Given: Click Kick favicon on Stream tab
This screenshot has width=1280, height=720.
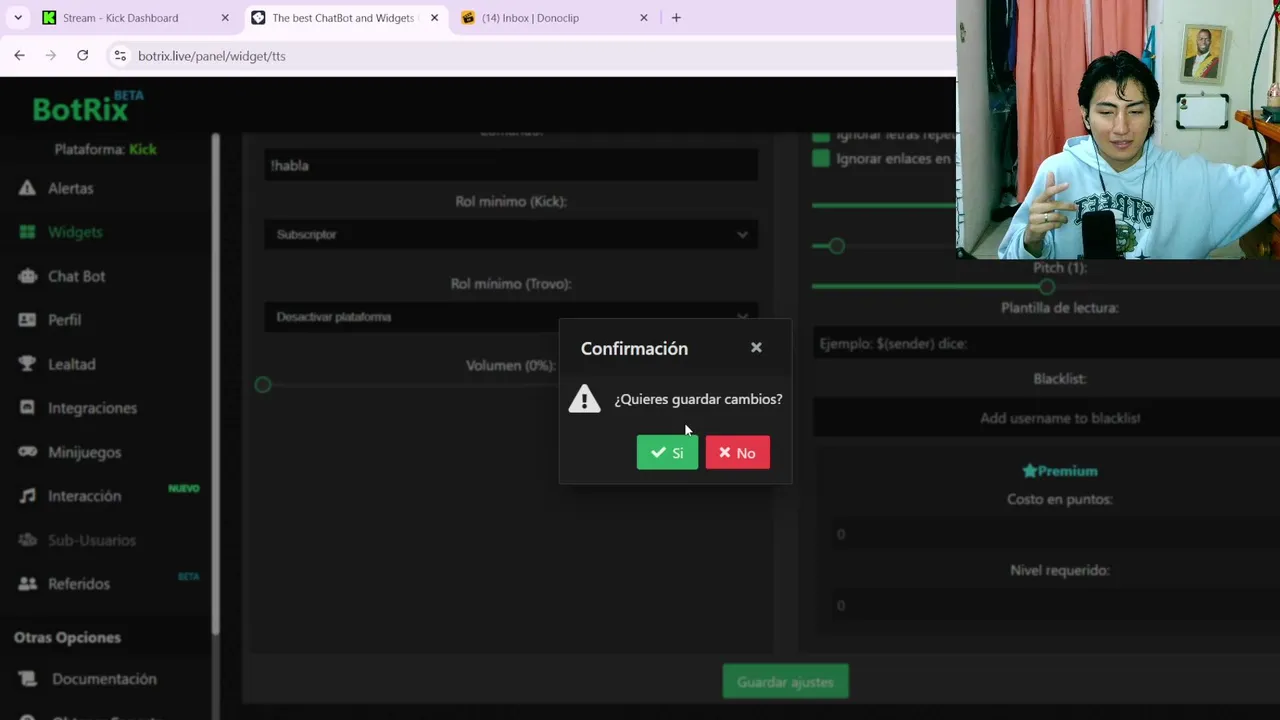Looking at the screenshot, I should [x=49, y=17].
